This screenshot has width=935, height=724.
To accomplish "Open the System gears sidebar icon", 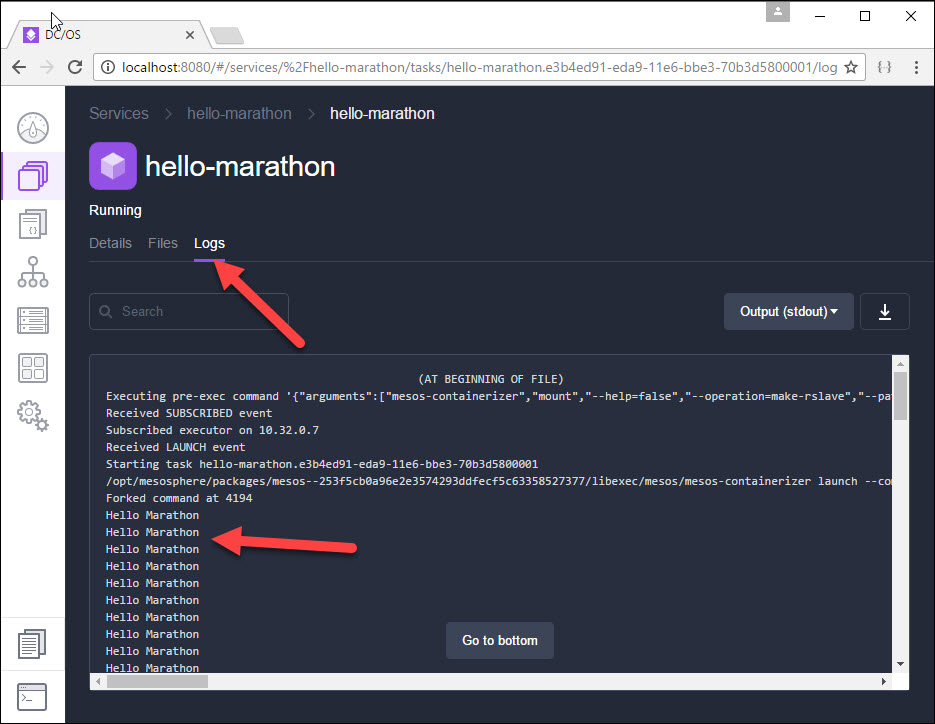I will tap(33, 416).
